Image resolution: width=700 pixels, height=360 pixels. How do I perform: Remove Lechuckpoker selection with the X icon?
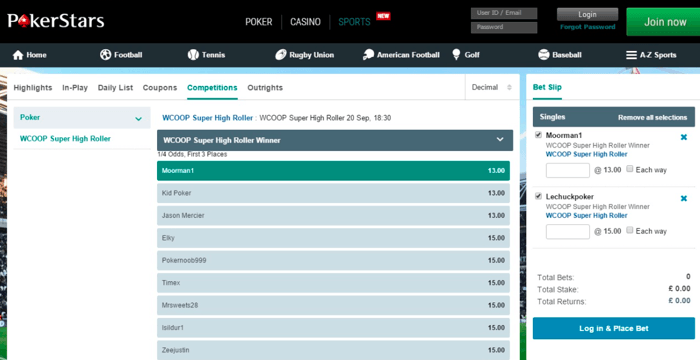pos(683,198)
